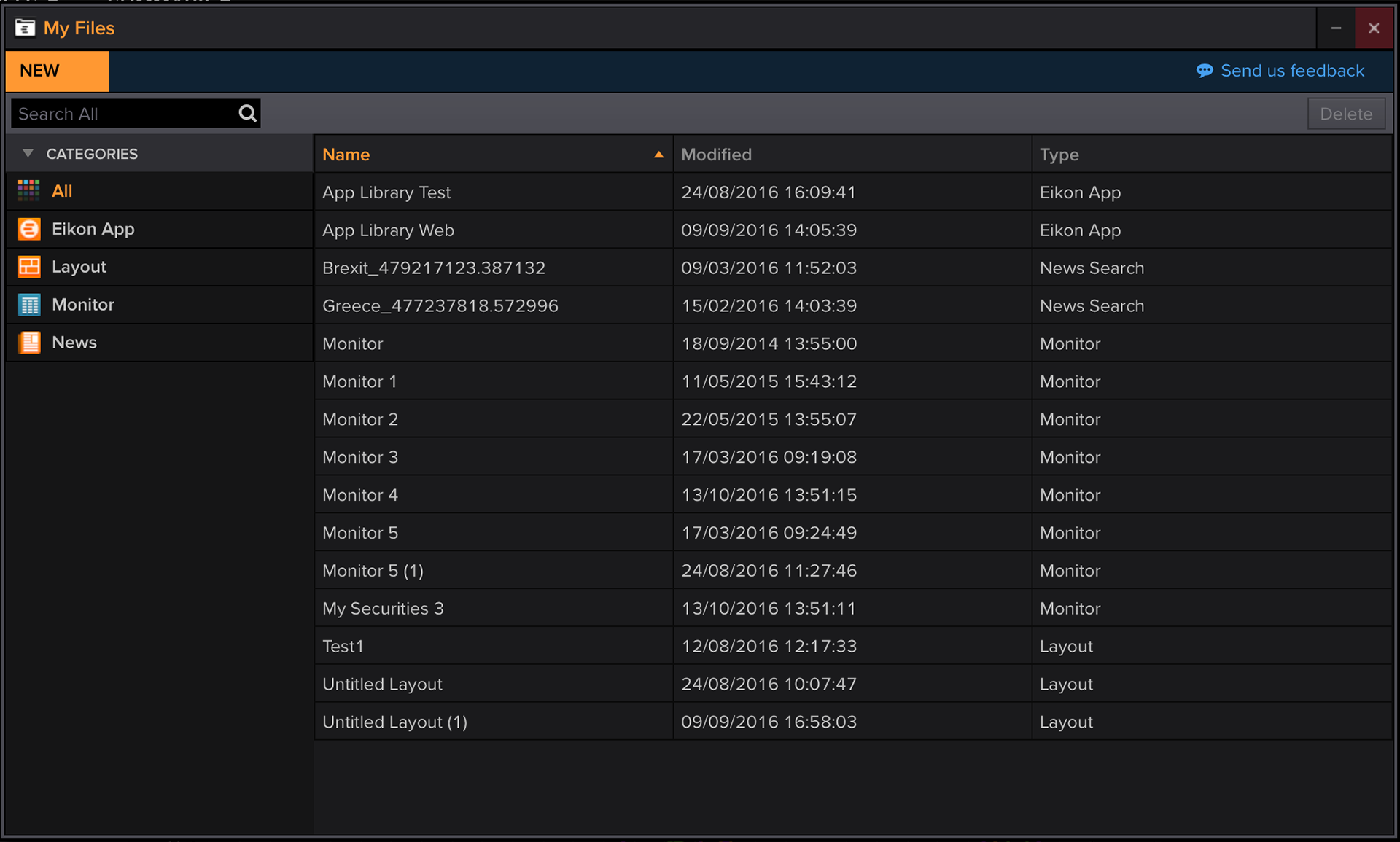1400x842 pixels.
Task: Open the Send us feedback link
Action: [1293, 70]
